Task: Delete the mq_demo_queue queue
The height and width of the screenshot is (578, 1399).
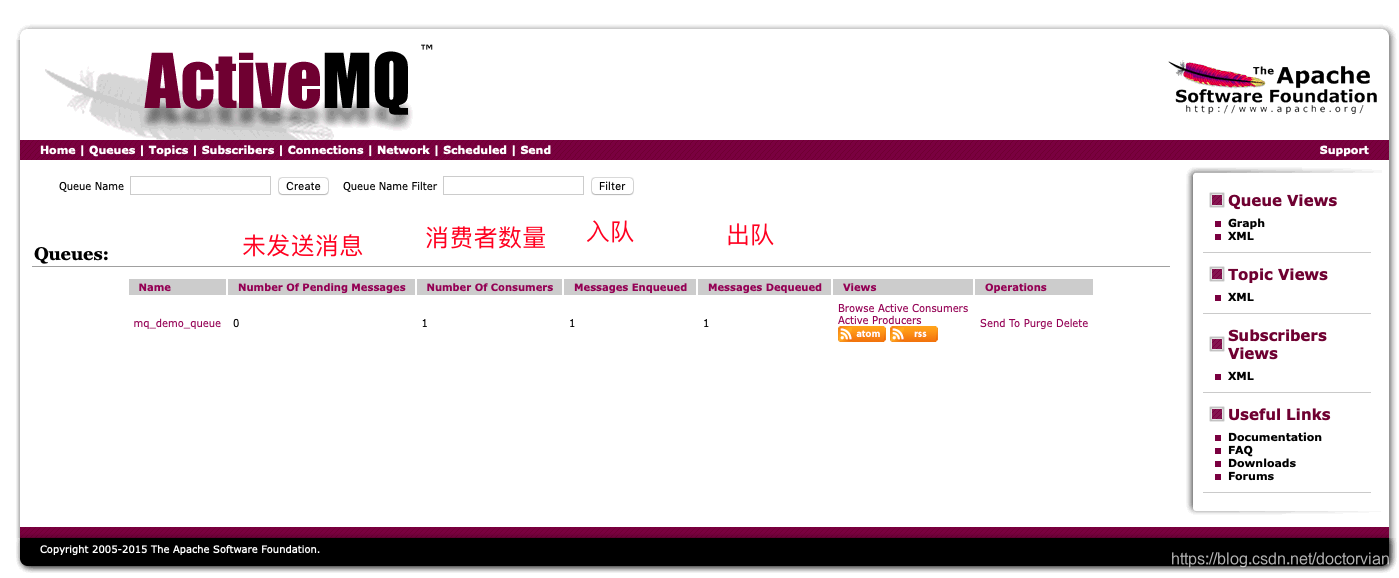Action: 1072,324
